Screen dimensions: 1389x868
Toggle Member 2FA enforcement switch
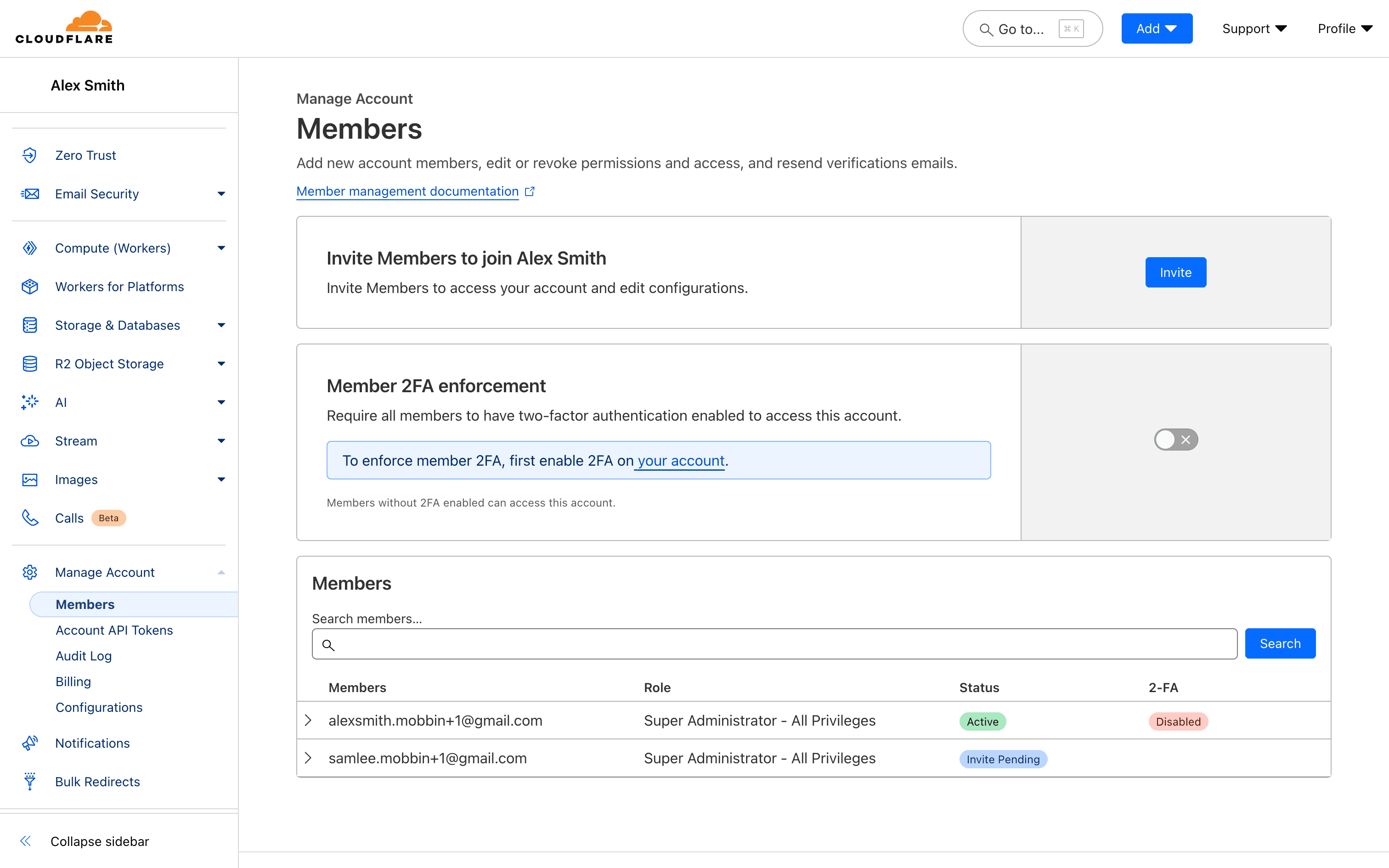point(1176,440)
